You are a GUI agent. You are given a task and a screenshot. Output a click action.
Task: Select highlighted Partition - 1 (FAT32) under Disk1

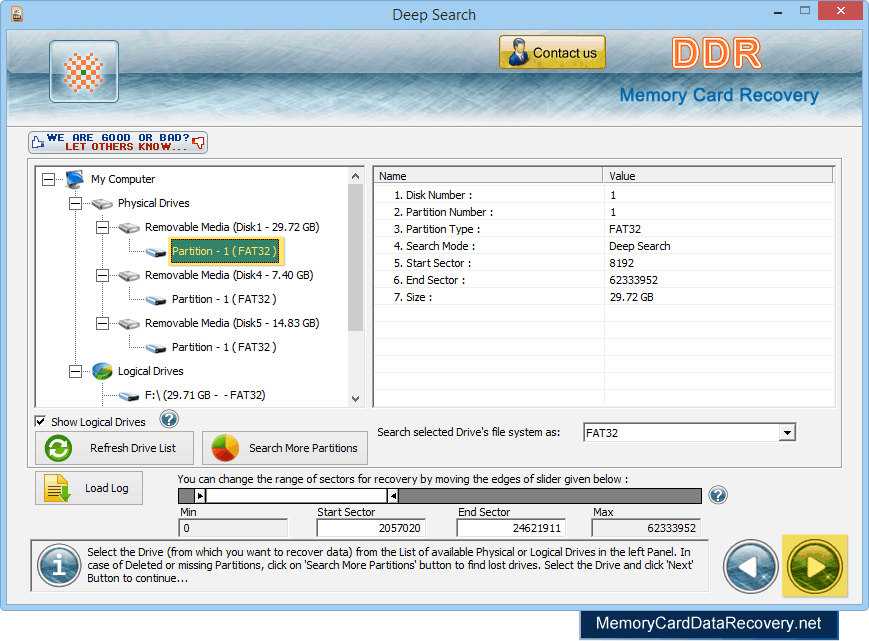(224, 251)
